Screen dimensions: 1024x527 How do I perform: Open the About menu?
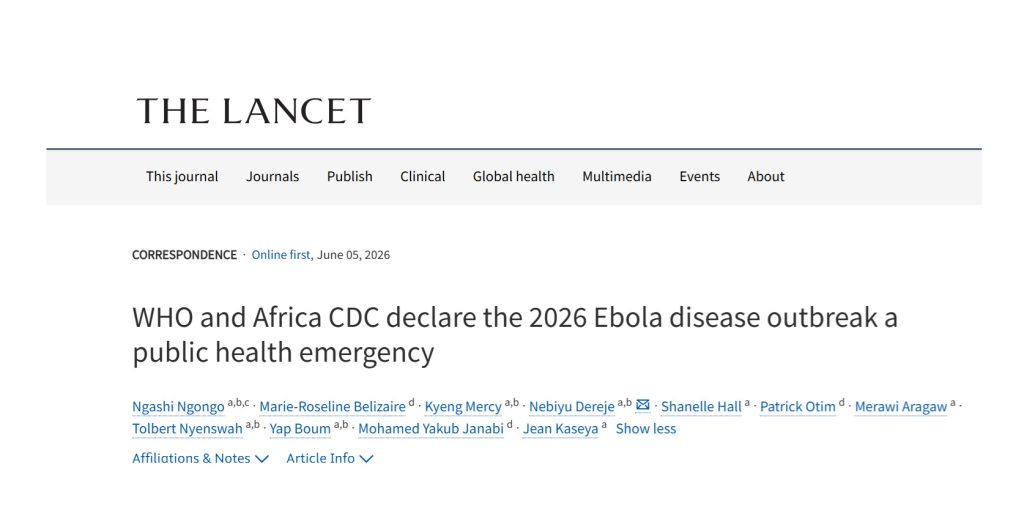point(765,176)
